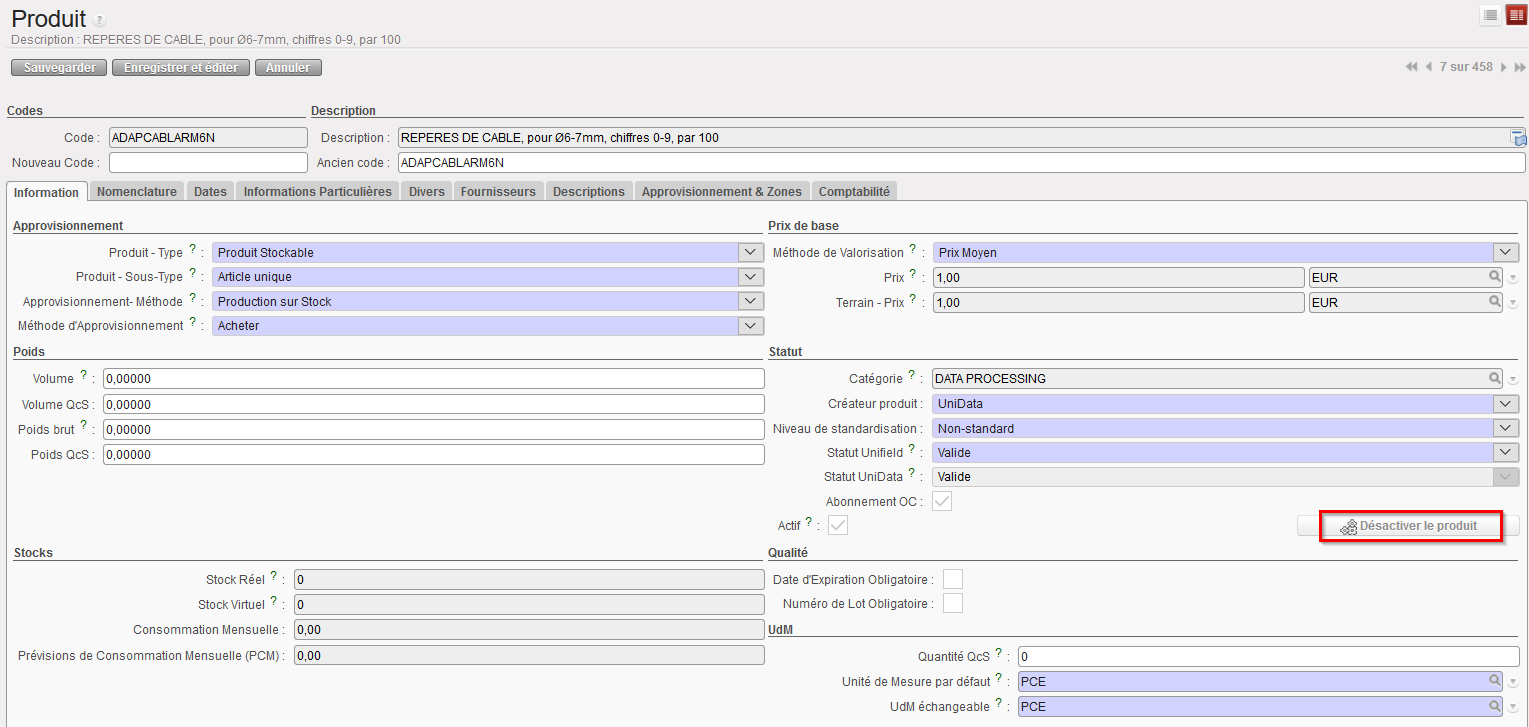Viewport: 1529px width, 727px height.
Task: Switch to the Fournisseurs tab
Action: point(498,191)
